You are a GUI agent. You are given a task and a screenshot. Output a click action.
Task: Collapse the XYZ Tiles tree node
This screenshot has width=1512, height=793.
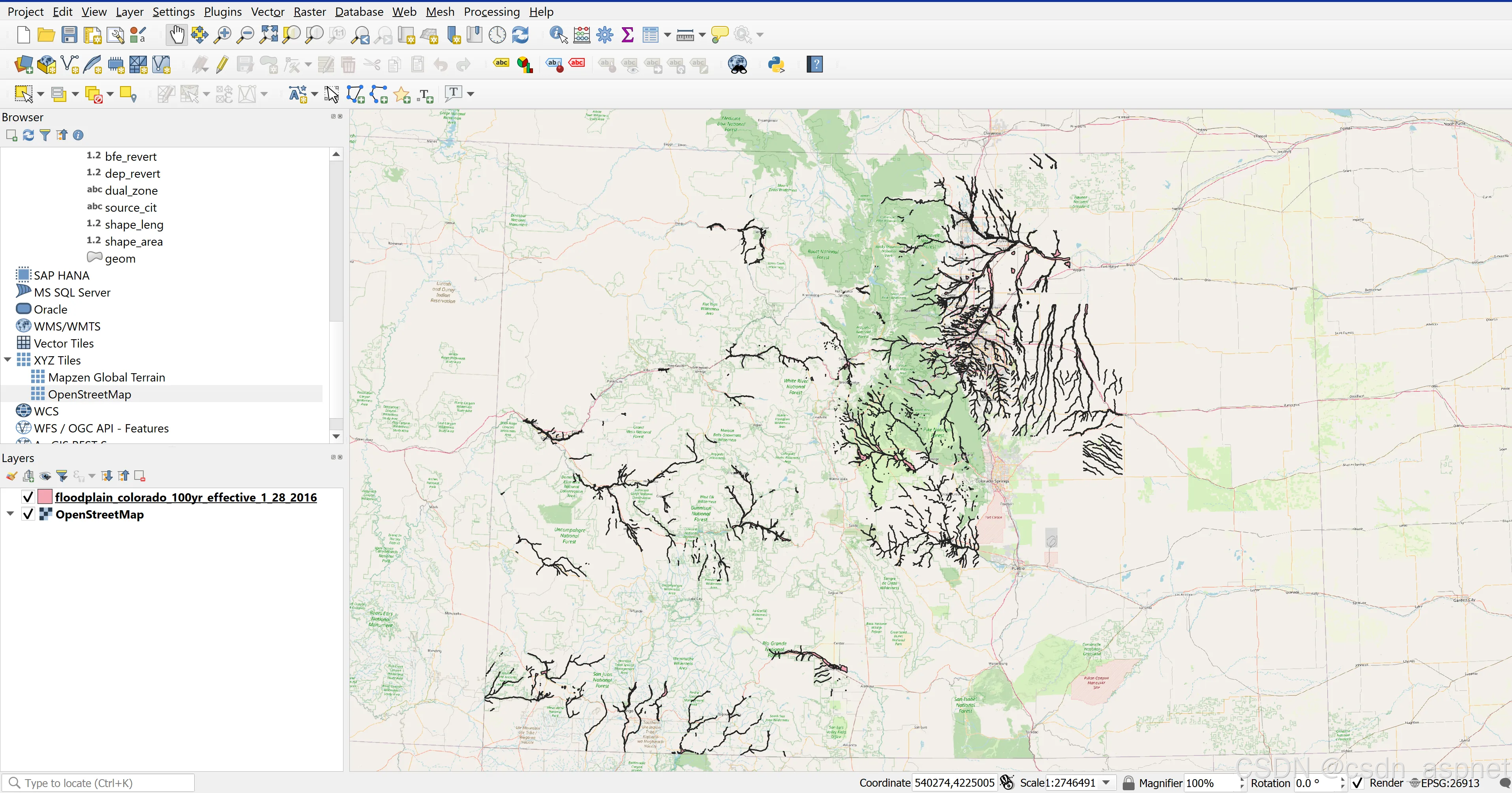coord(8,360)
